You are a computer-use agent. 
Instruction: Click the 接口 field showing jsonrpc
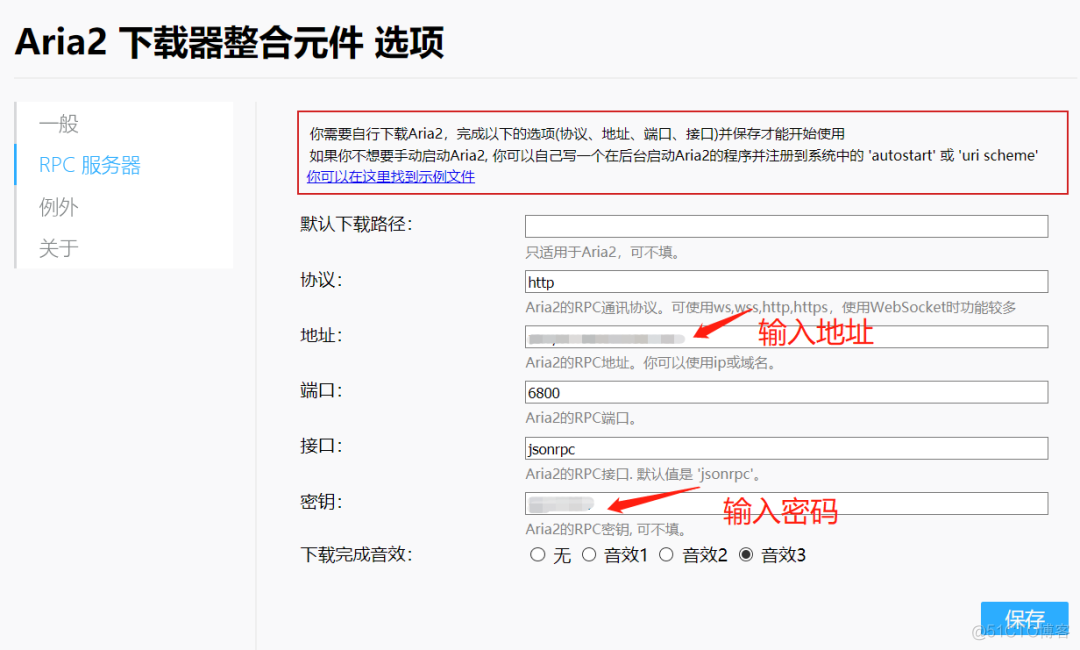pos(786,448)
